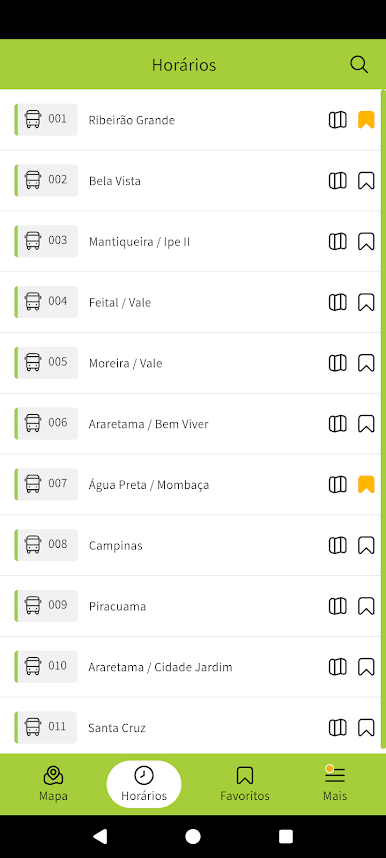View map for line 001 Ribeirão Grande

click(338, 120)
